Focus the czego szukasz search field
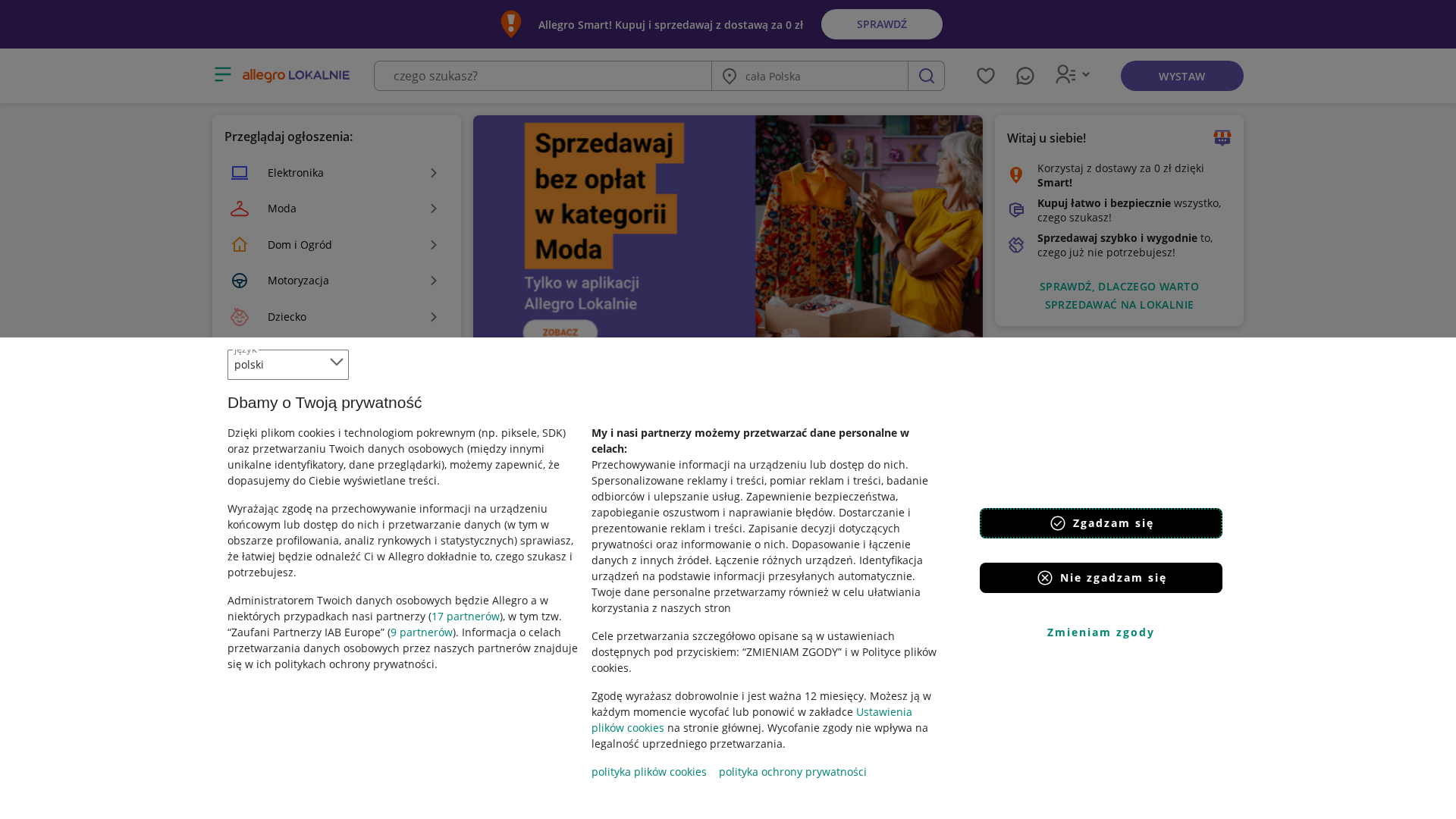Viewport: 1456px width, 819px height. pos(543,76)
